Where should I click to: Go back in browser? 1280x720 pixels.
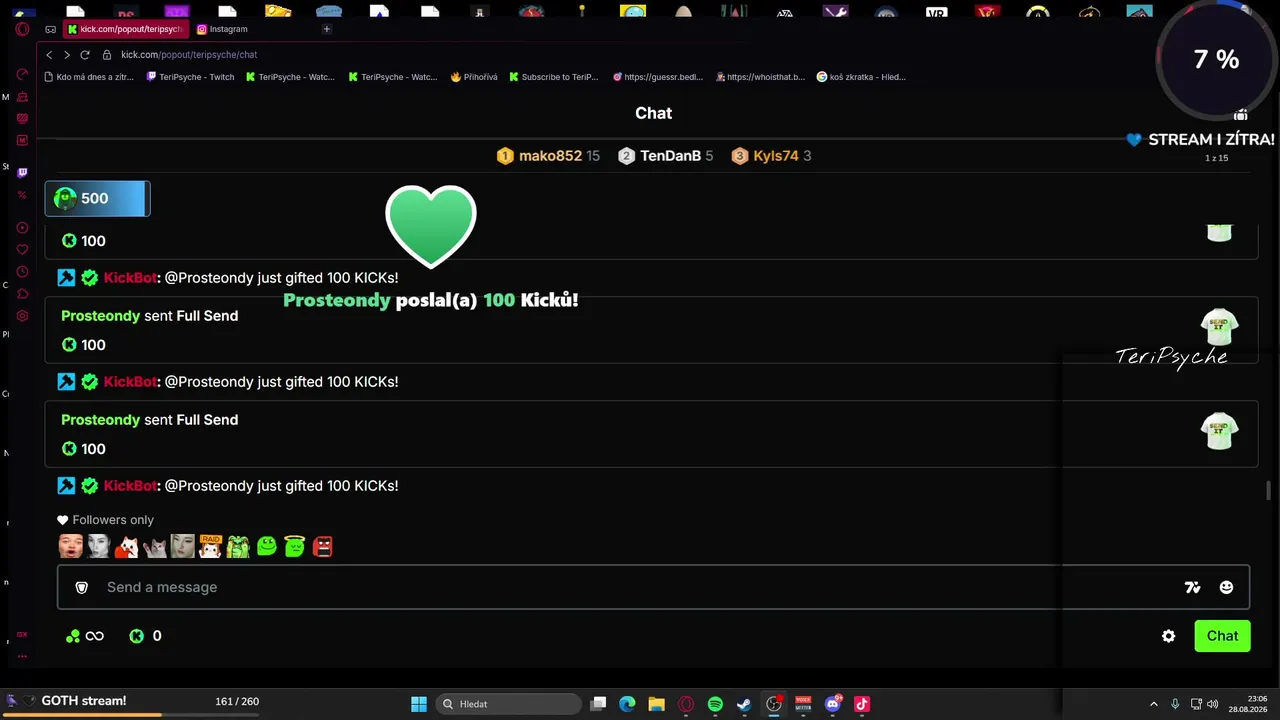pyautogui.click(x=49, y=55)
